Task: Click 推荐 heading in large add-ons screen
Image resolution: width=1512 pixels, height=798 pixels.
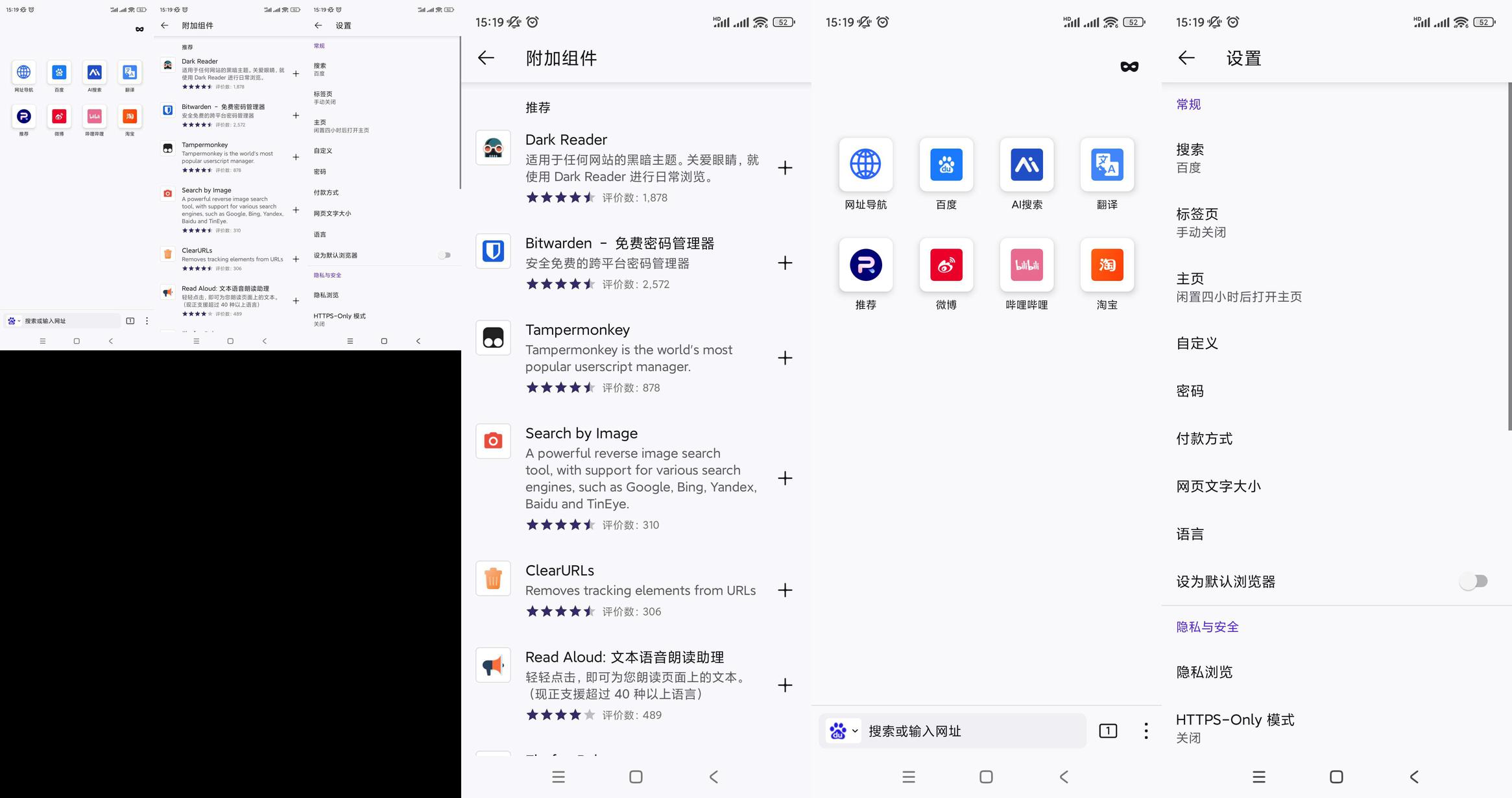Action: pos(538,108)
